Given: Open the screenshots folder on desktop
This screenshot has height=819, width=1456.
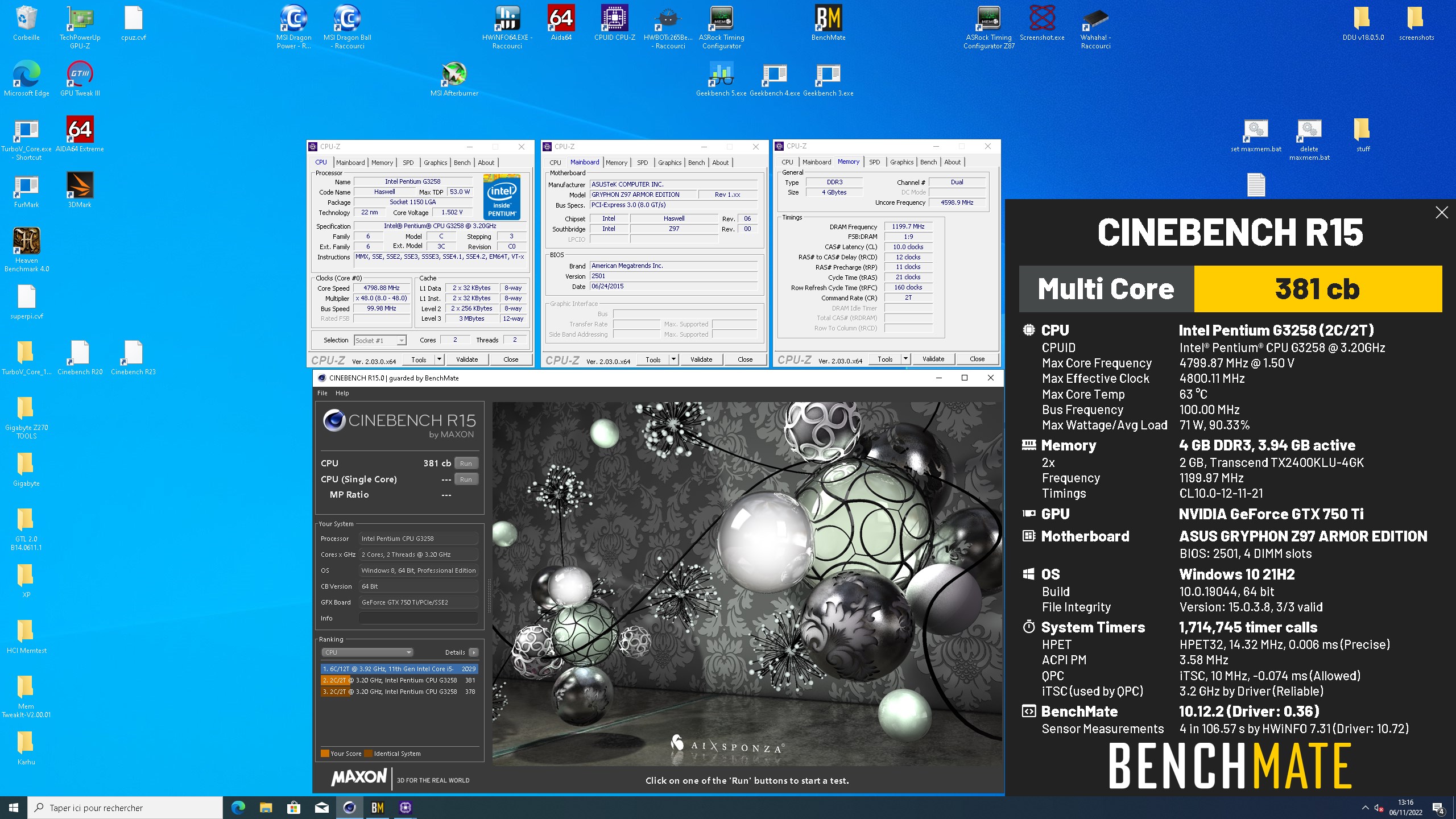Looking at the screenshot, I should [x=1416, y=23].
